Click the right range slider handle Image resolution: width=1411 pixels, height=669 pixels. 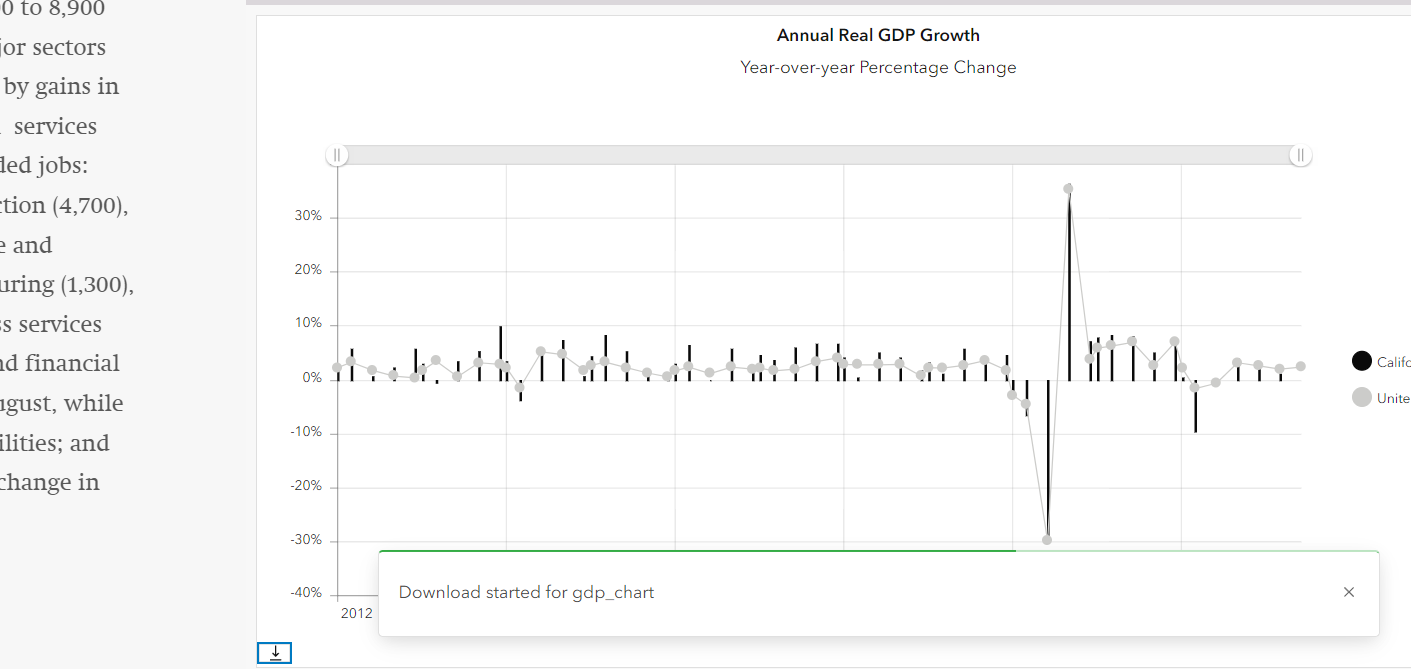(x=1300, y=155)
